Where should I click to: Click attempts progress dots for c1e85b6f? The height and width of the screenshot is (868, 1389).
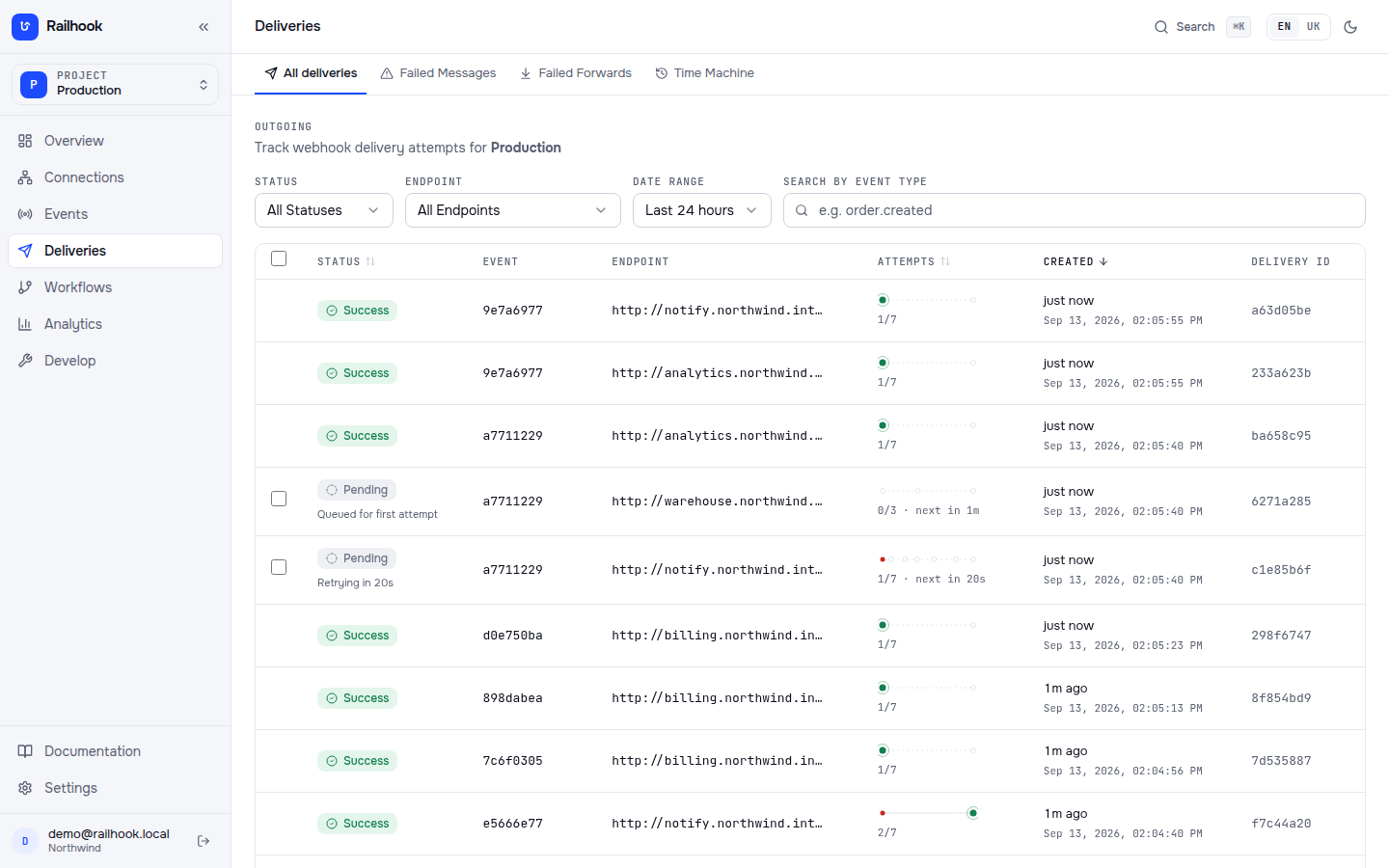[x=927, y=559]
